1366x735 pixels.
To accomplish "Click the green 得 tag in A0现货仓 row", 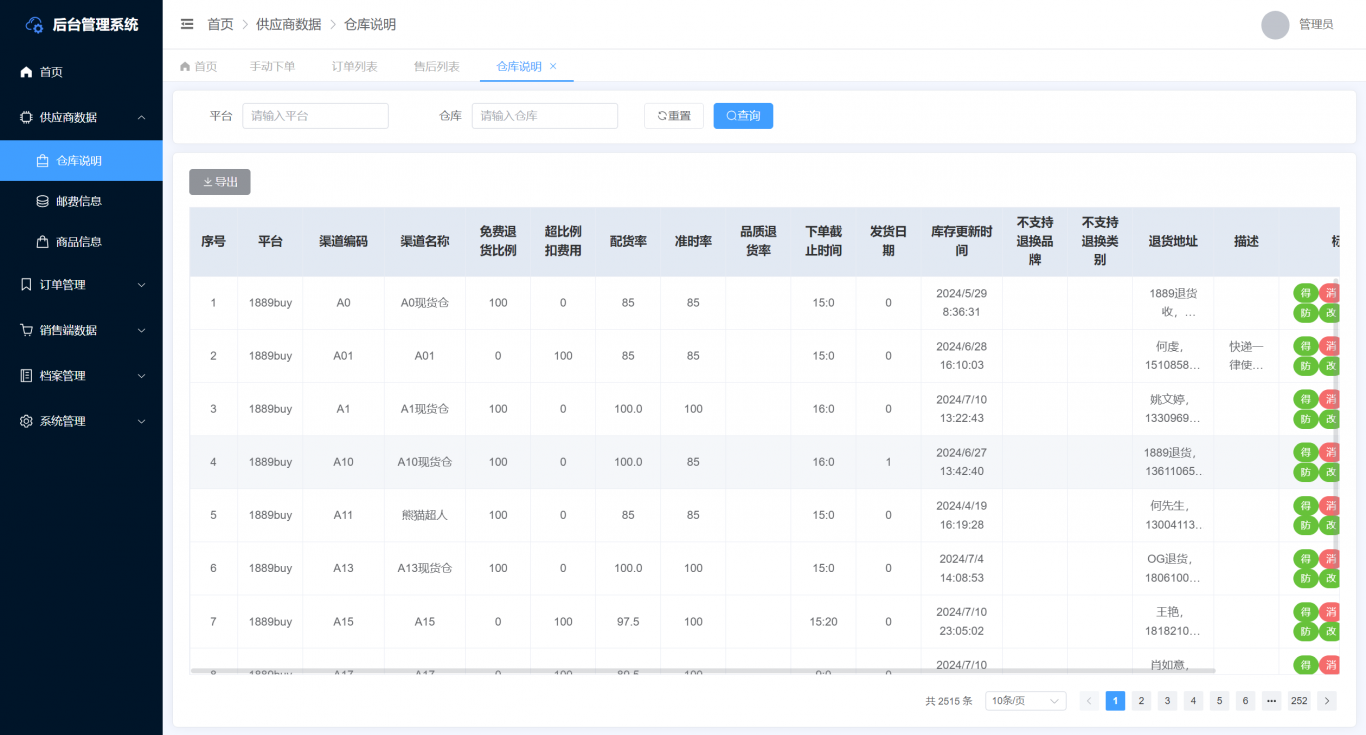I will point(1305,293).
